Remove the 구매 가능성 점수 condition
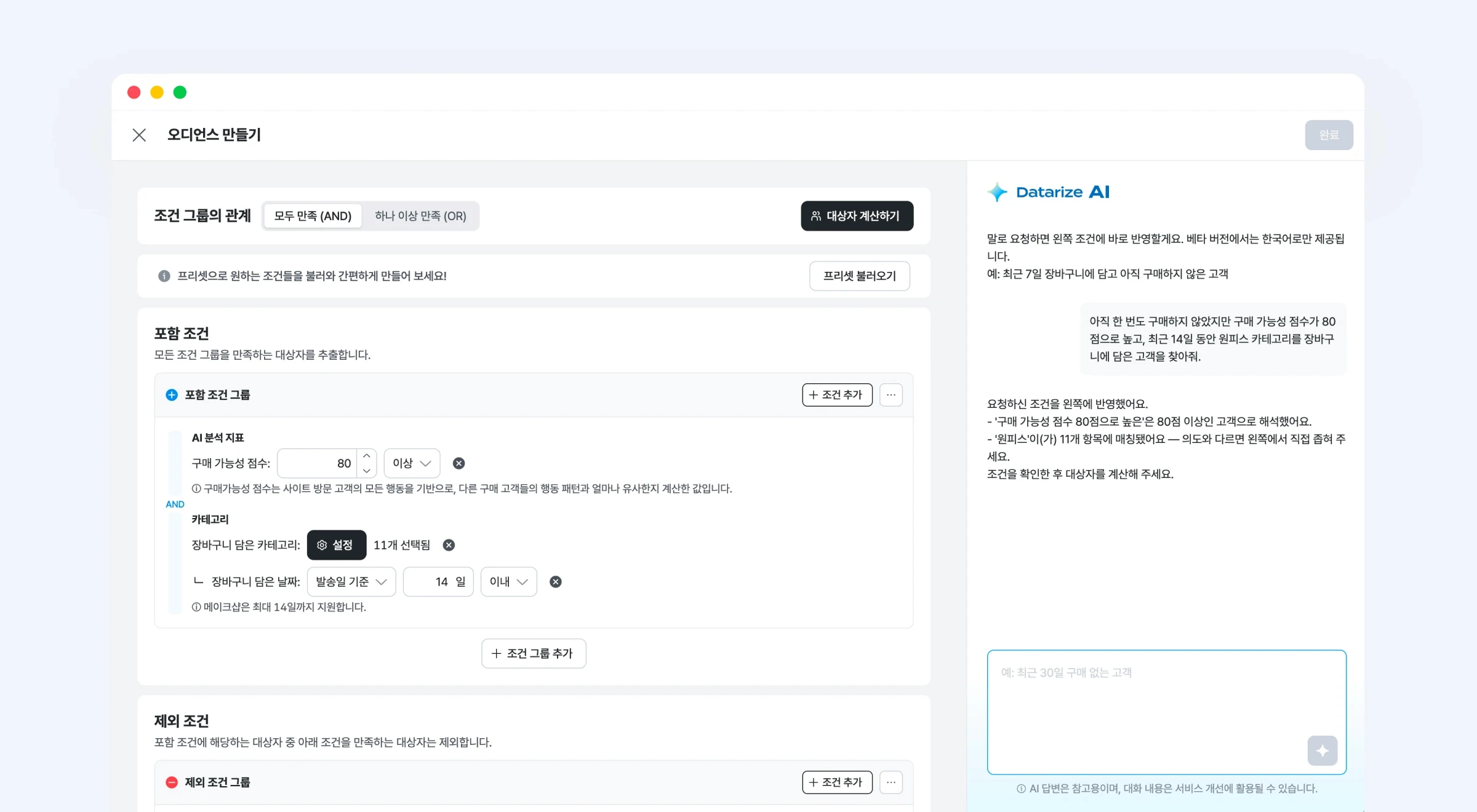This screenshot has width=1477, height=812. click(458, 463)
